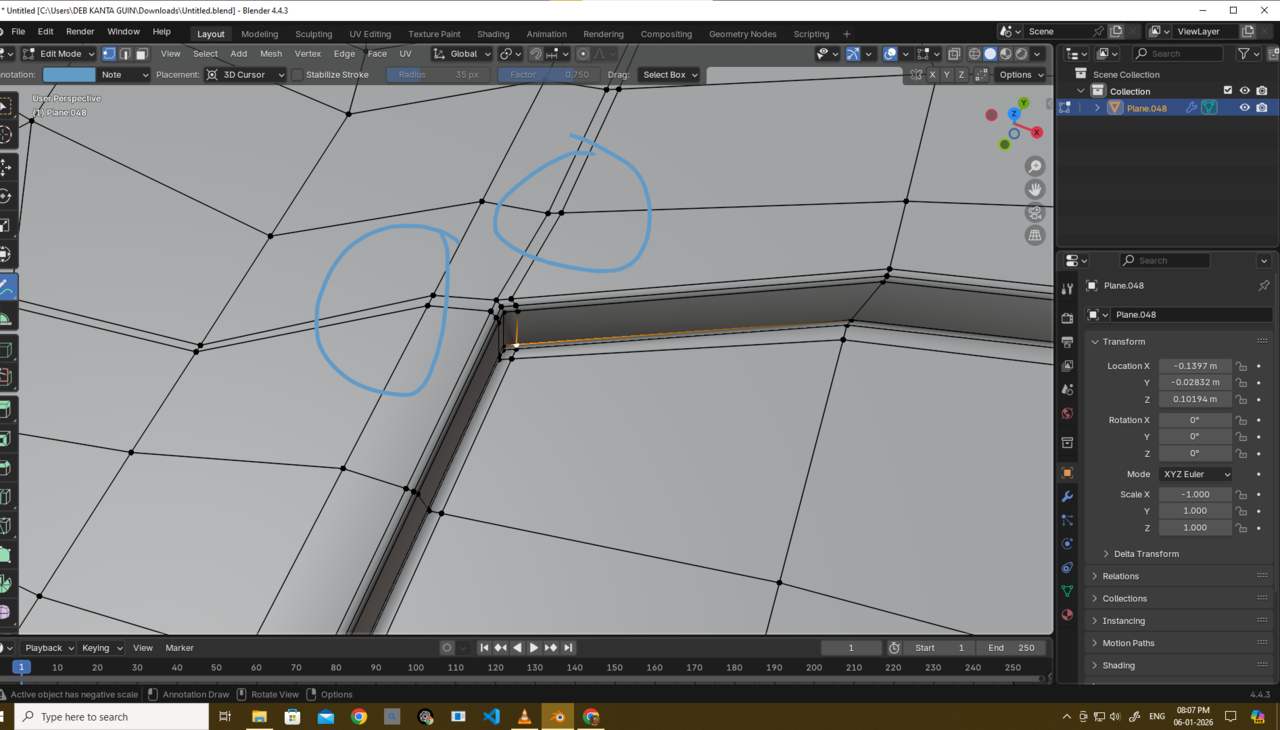
Task: Select the Move tool in toolbar
Action: pyautogui.click(x=6, y=167)
